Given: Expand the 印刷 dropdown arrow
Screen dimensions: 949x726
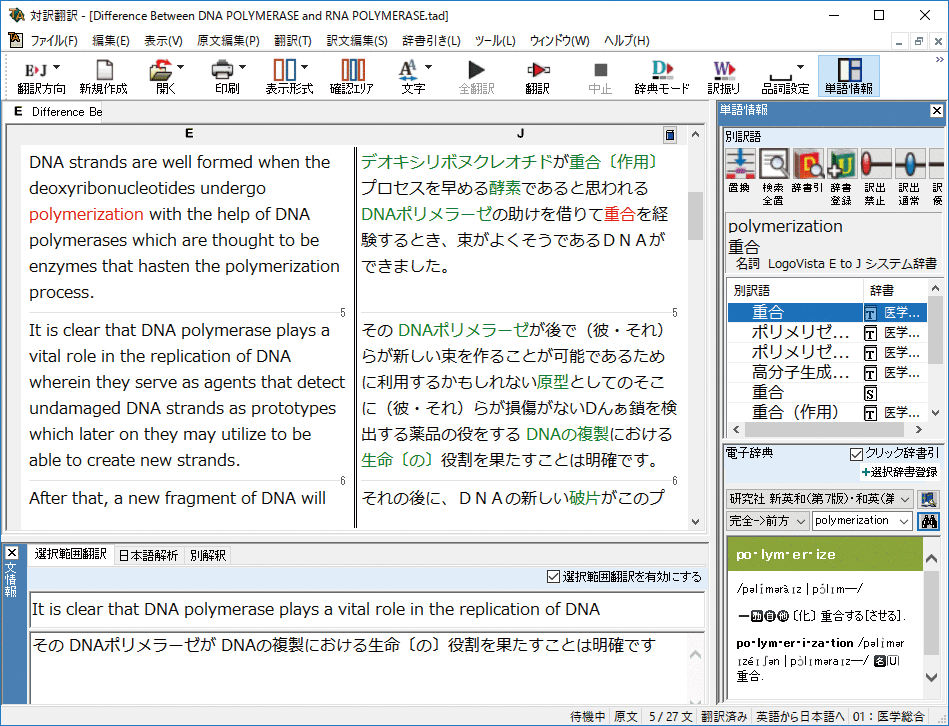Looking at the screenshot, I should coord(242,67).
